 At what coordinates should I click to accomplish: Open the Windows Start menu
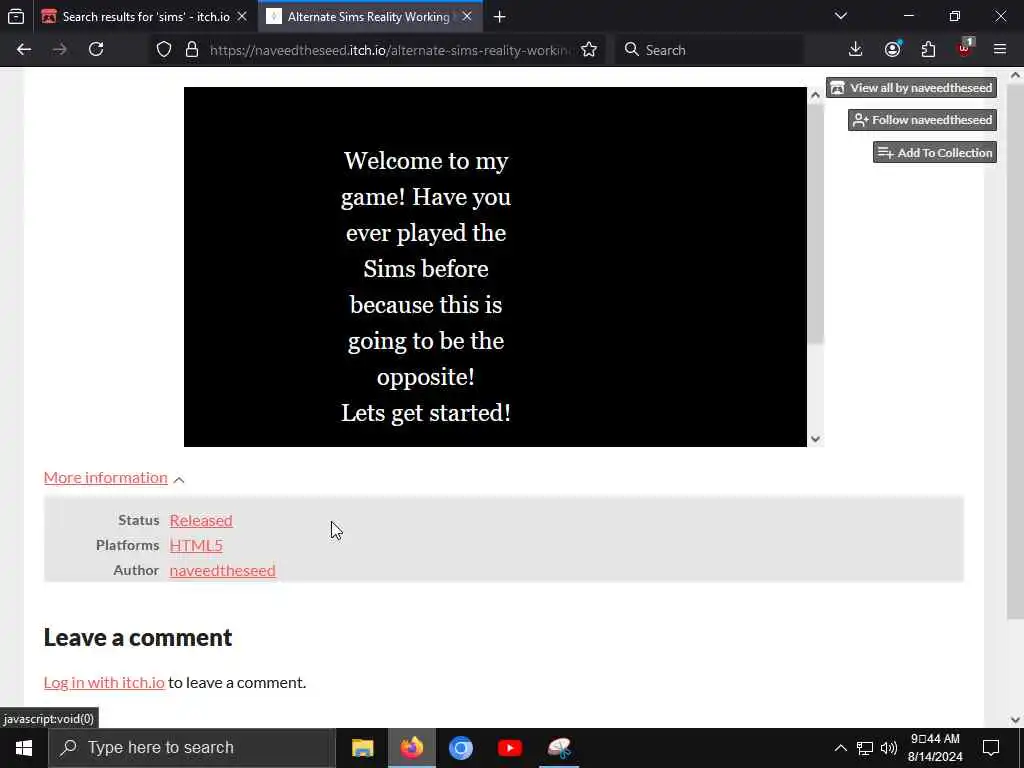[x=24, y=748]
